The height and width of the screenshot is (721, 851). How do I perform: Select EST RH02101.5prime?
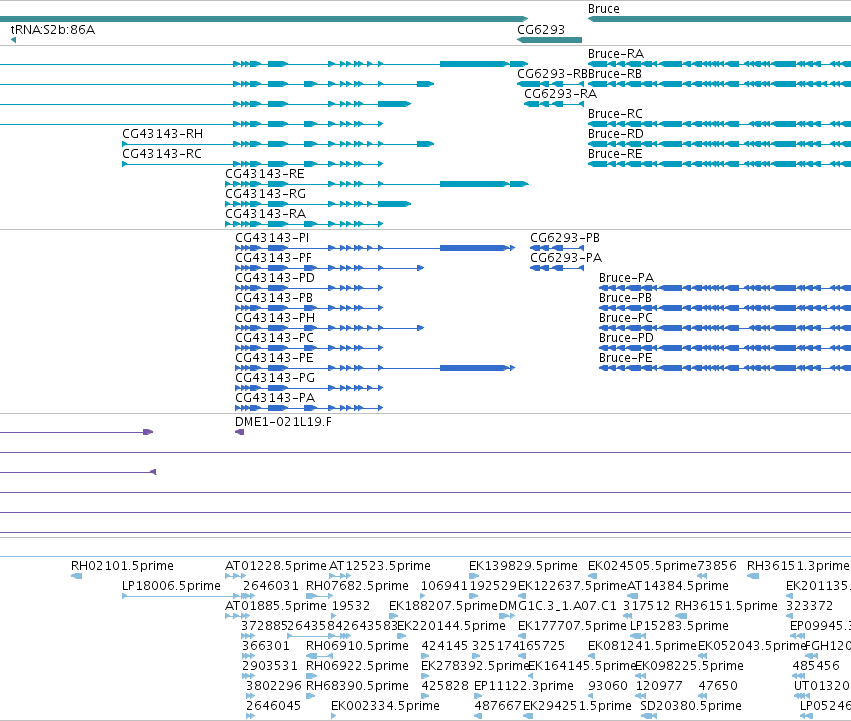tap(122, 566)
